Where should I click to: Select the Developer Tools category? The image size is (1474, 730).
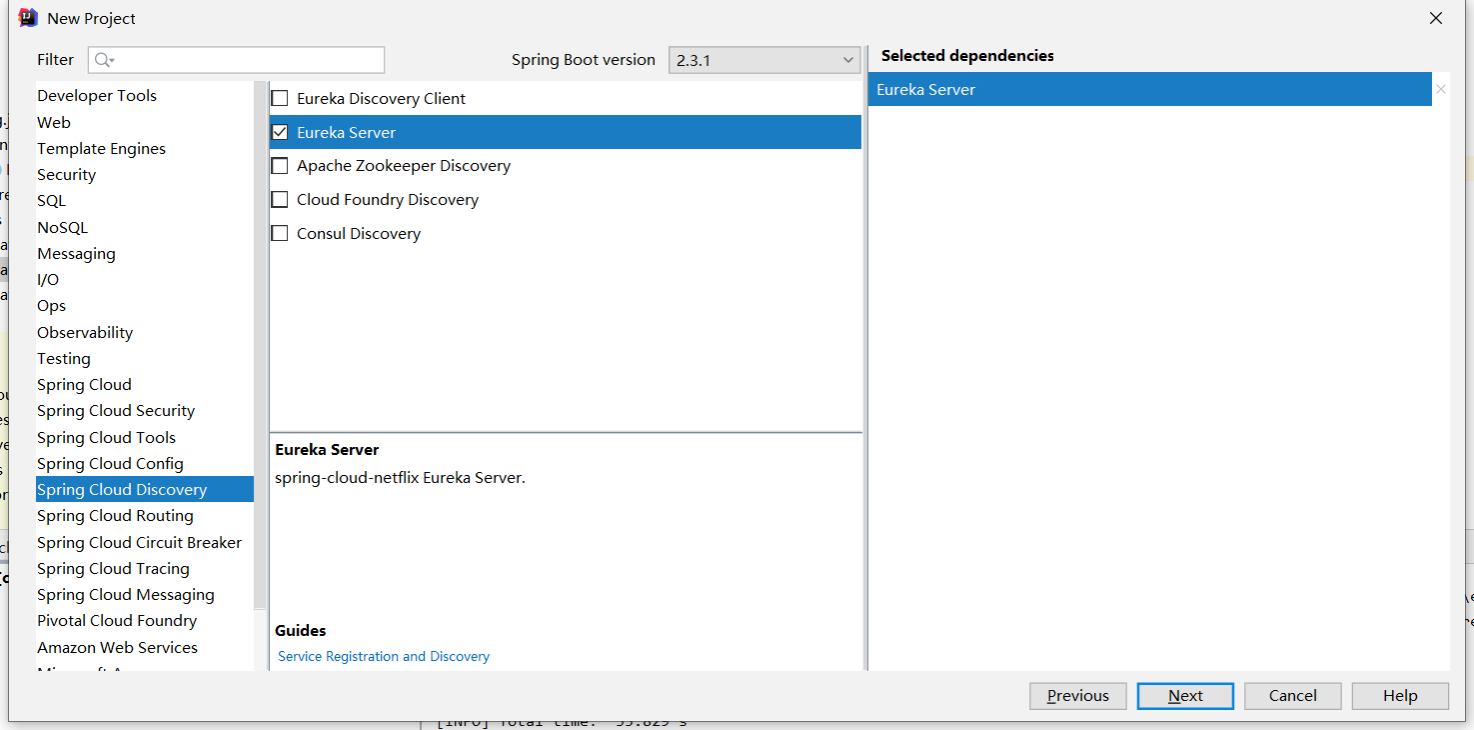point(145,96)
